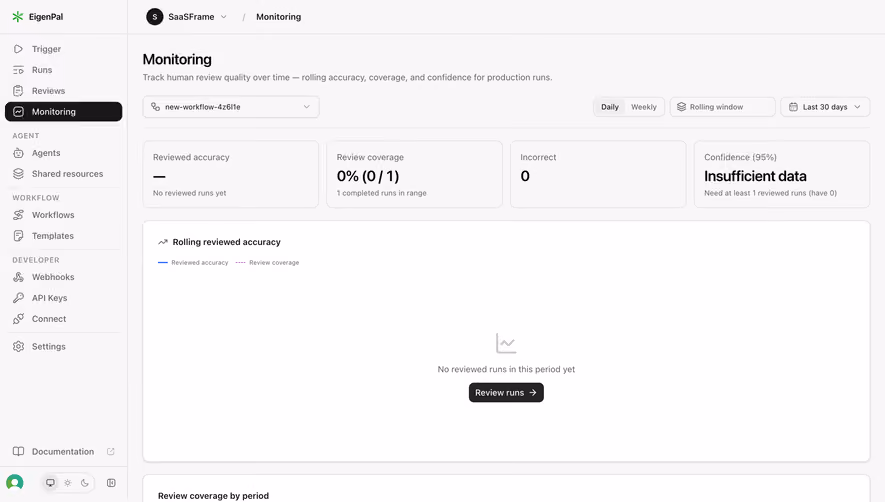Click the Reviews clipboard icon
Viewport: 885px width, 502px height.
point(19,91)
